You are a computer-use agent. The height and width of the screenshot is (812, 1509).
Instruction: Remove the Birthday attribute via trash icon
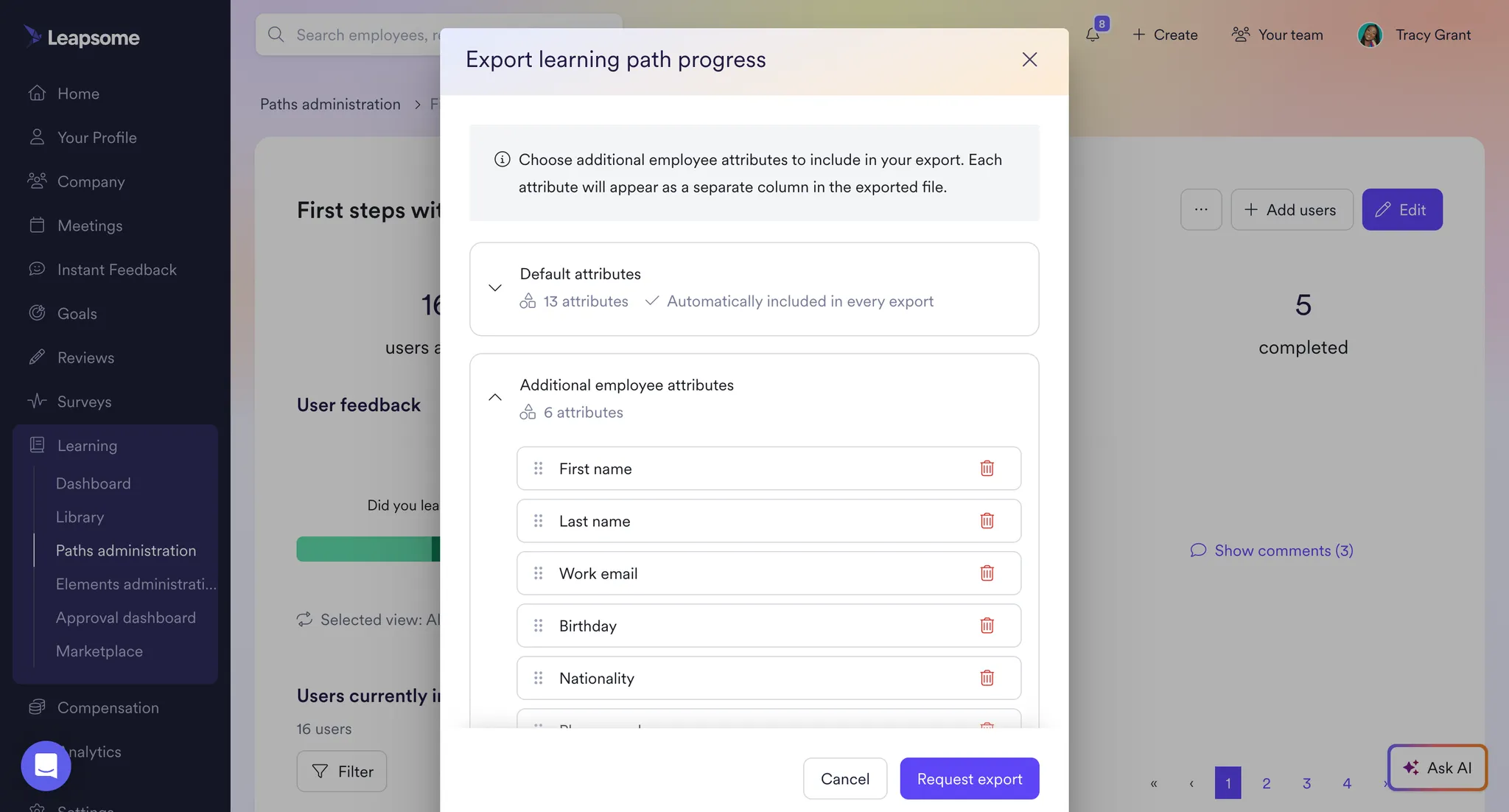tap(987, 626)
